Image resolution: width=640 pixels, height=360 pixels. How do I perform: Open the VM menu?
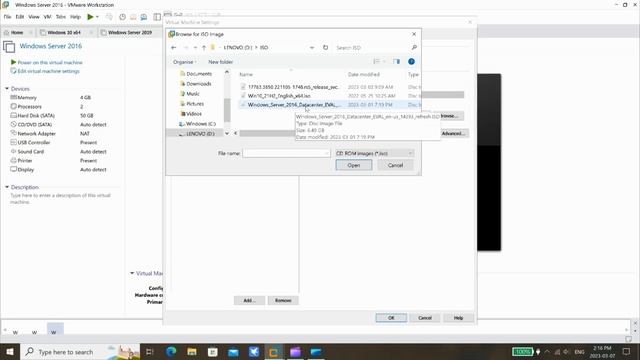click(47, 17)
